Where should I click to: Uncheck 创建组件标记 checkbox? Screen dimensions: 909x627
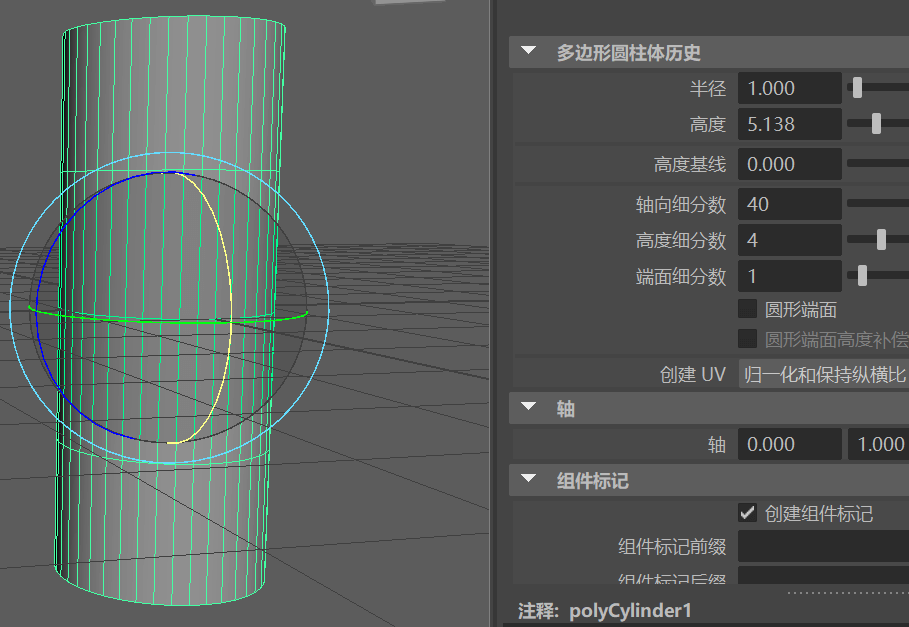tap(747, 513)
